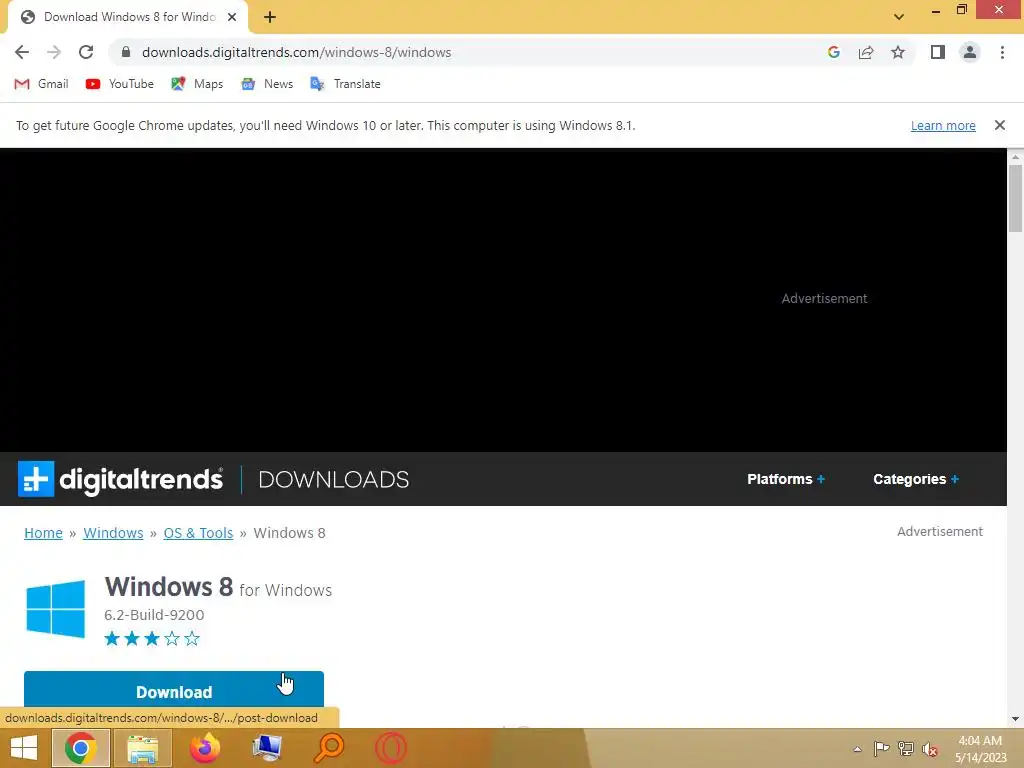1024x768 pixels.
Task: Open File Explorer from the taskbar
Action: tap(142, 748)
